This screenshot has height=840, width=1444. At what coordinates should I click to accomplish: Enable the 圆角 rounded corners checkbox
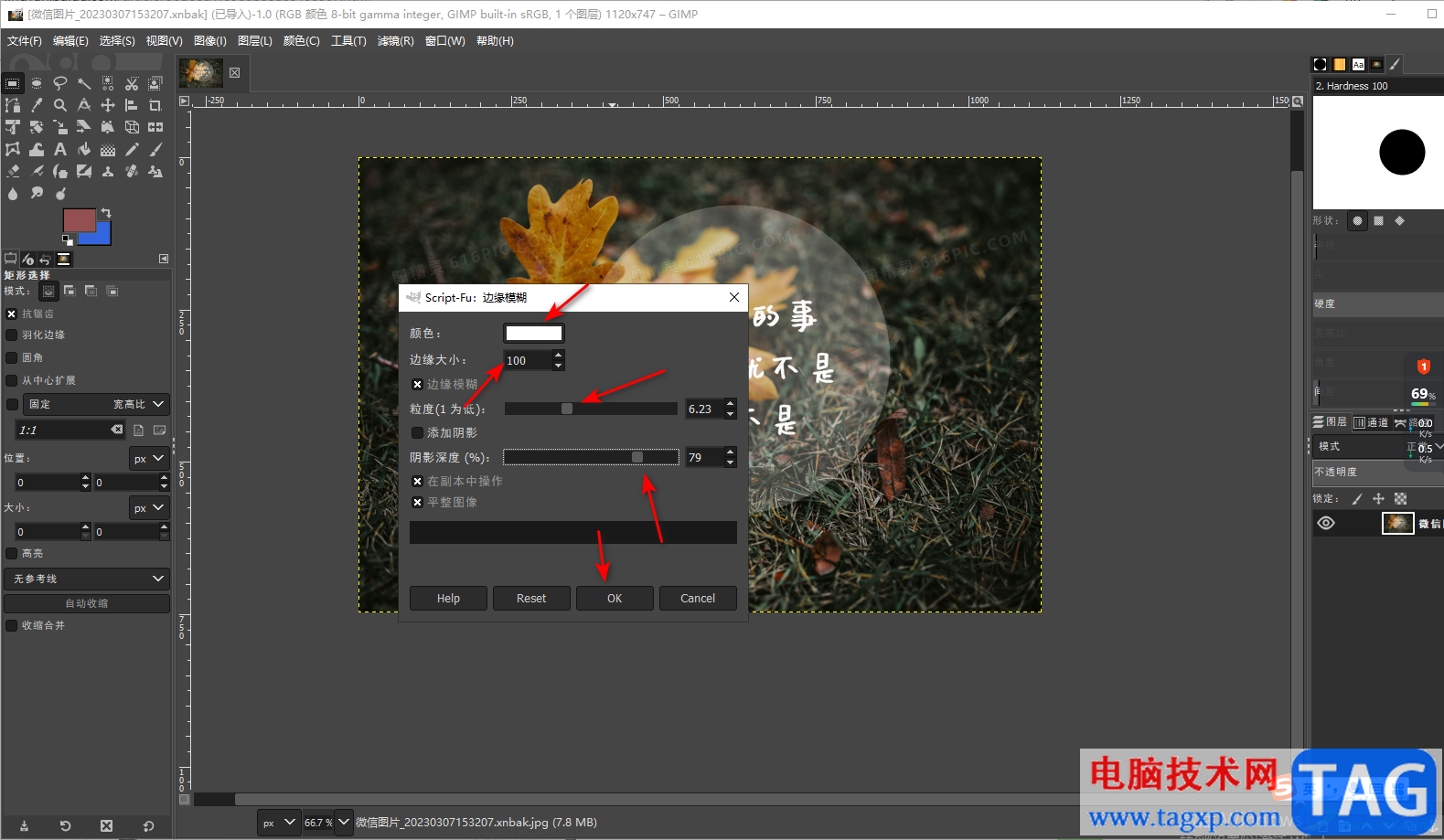(x=12, y=357)
